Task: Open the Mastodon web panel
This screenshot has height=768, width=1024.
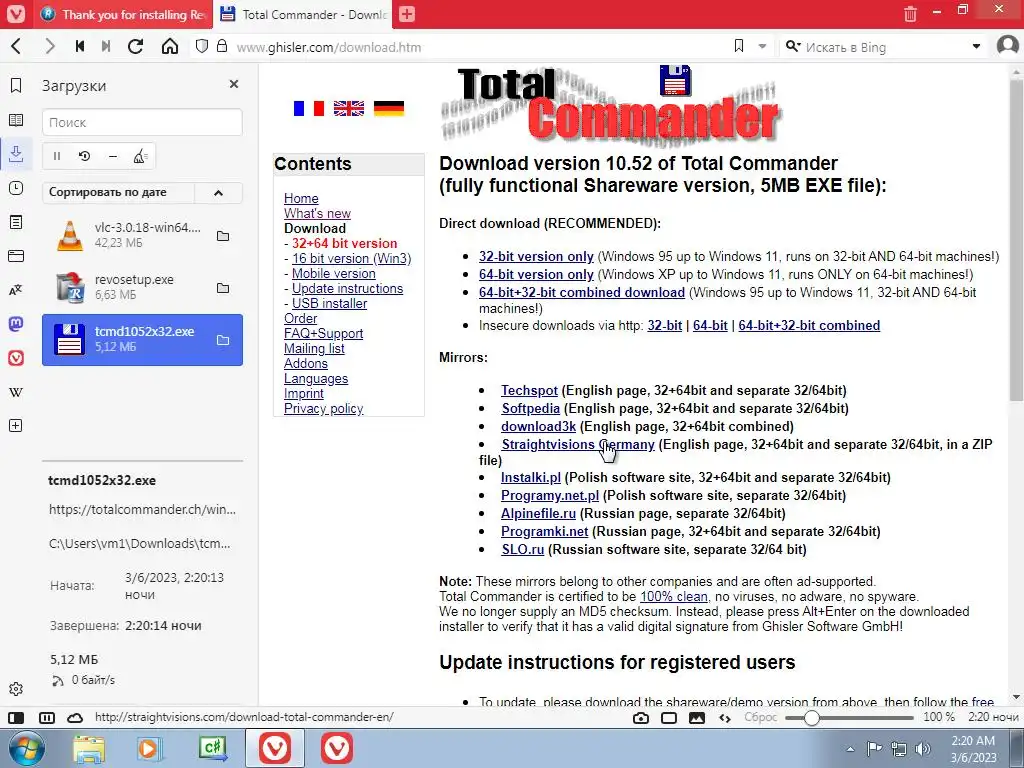Action: [16, 324]
